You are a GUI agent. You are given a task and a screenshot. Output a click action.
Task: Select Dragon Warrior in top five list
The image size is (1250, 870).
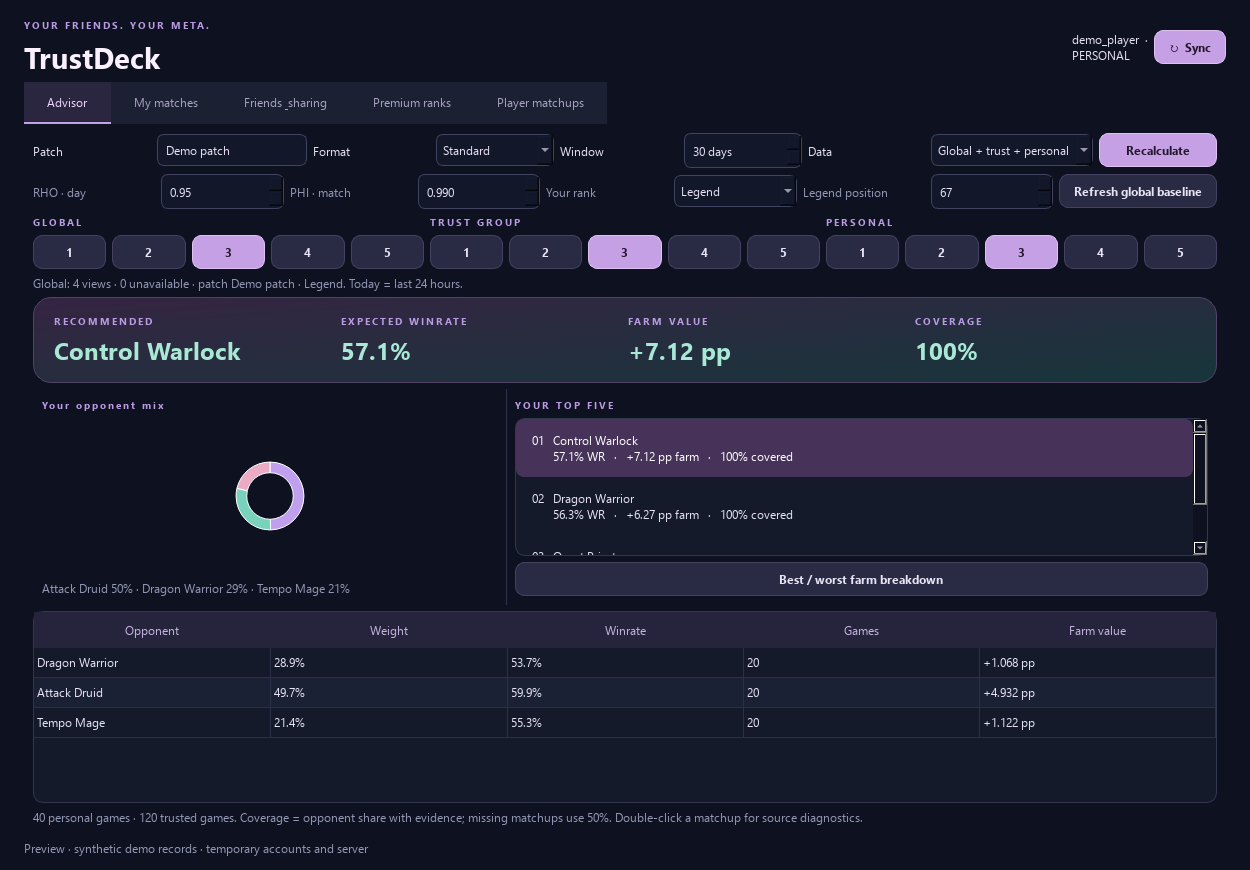click(x=854, y=506)
